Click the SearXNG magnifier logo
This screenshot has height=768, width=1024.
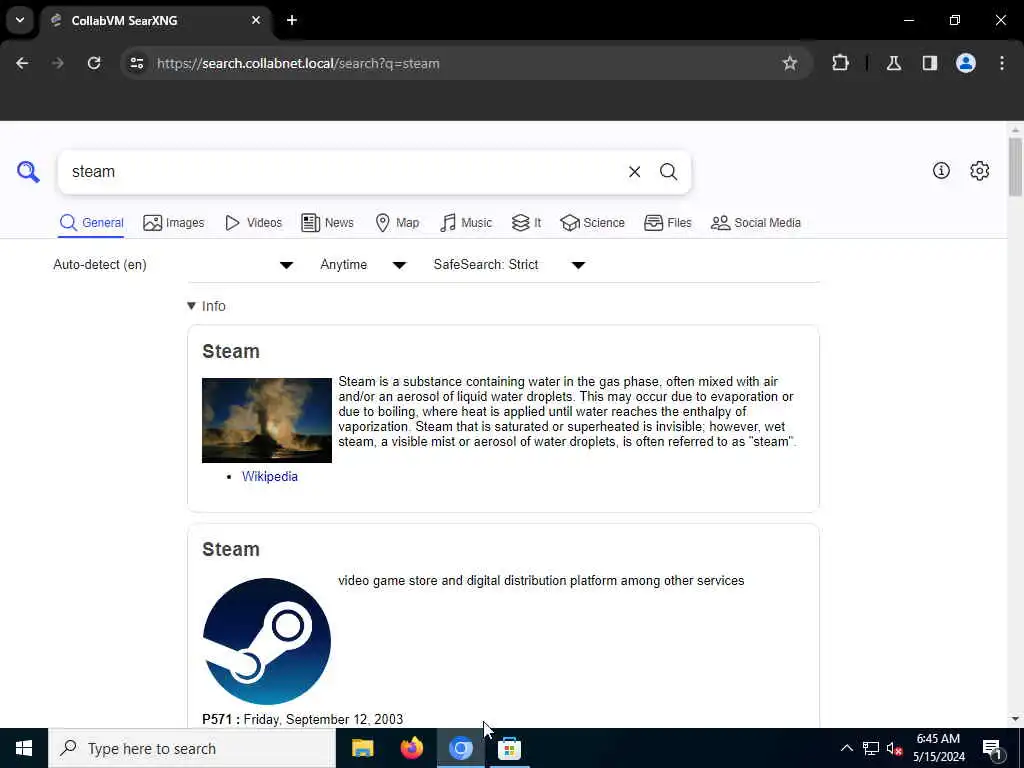coord(28,172)
